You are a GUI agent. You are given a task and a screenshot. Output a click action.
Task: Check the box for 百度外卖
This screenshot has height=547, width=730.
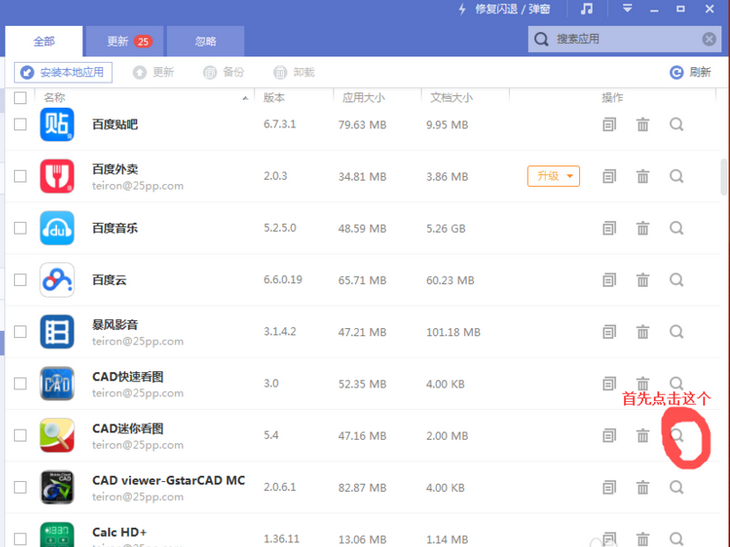pos(20,176)
